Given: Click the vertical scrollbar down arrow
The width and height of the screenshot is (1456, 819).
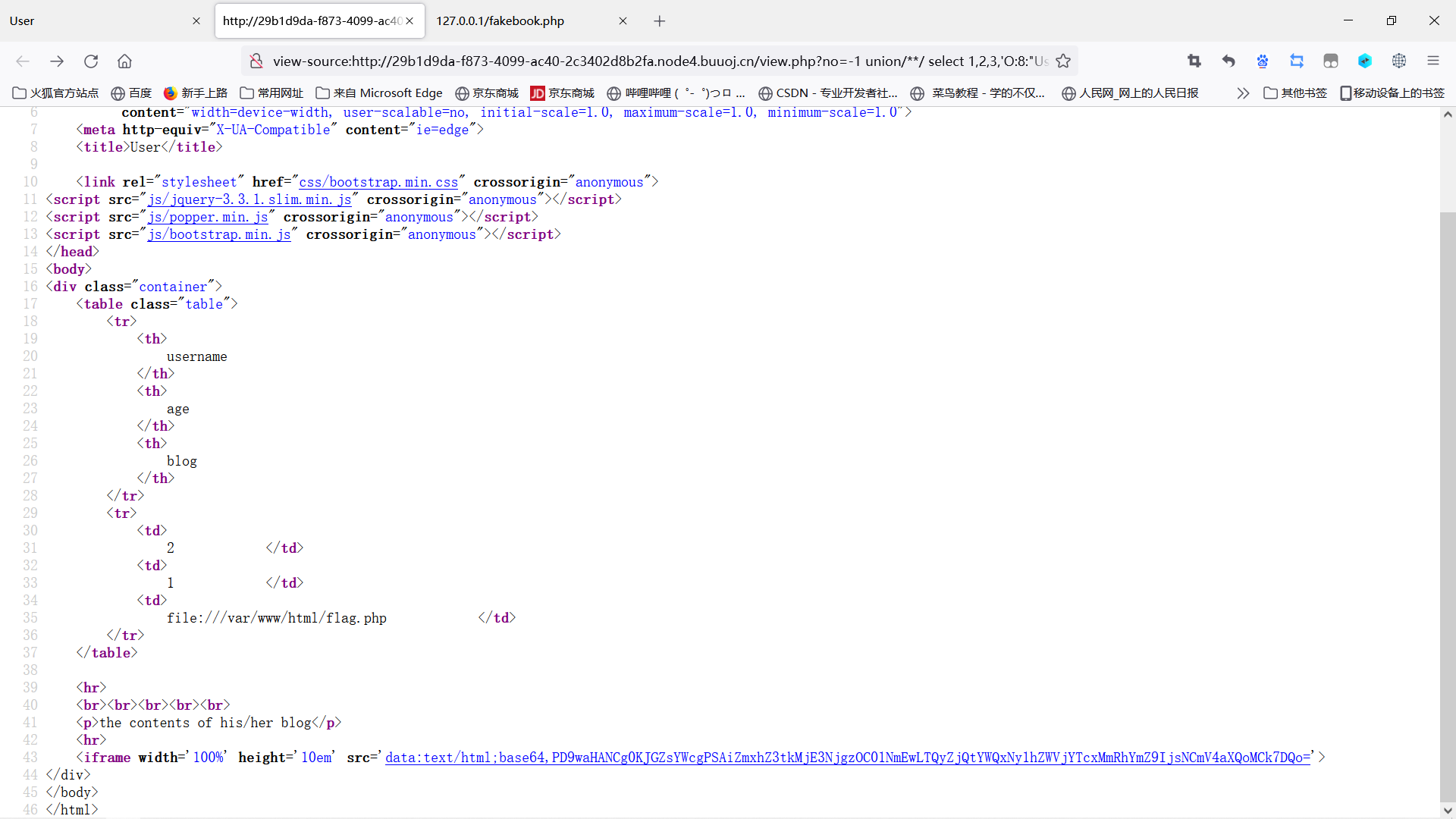Looking at the screenshot, I should [x=1448, y=810].
